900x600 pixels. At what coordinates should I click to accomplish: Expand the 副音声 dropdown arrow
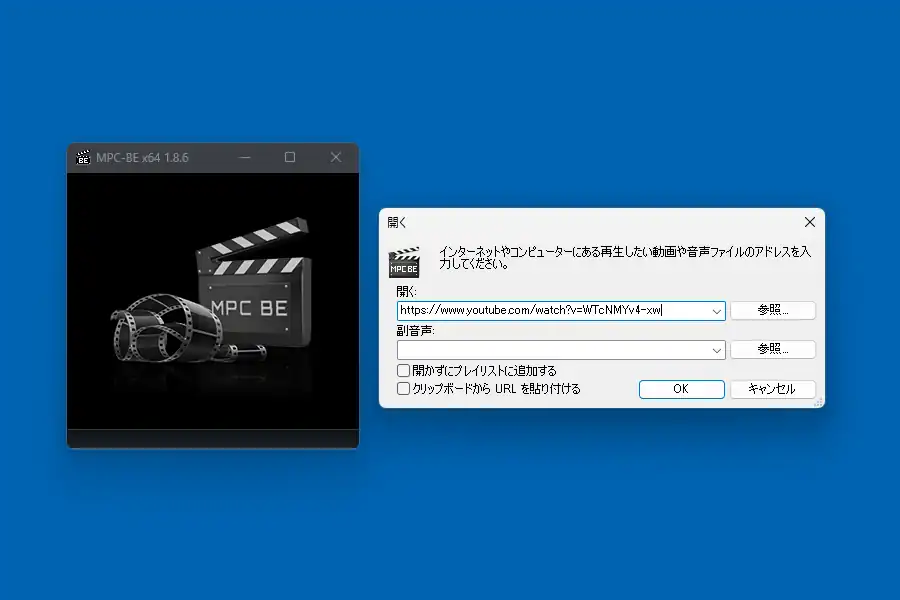click(716, 350)
